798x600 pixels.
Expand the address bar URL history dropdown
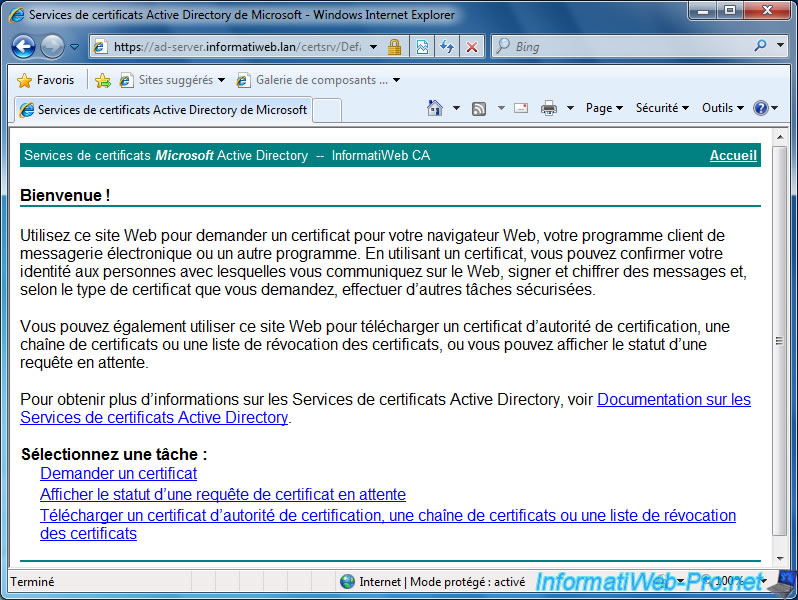(374, 47)
